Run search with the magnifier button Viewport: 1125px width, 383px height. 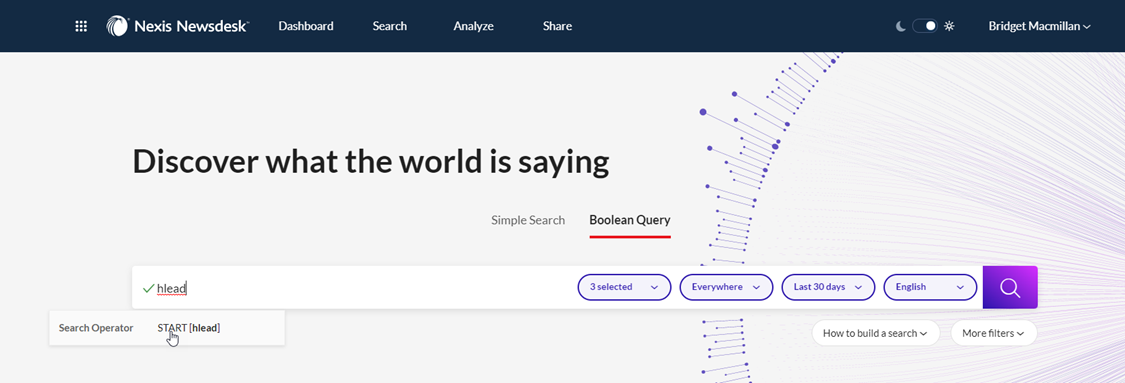tap(1009, 288)
